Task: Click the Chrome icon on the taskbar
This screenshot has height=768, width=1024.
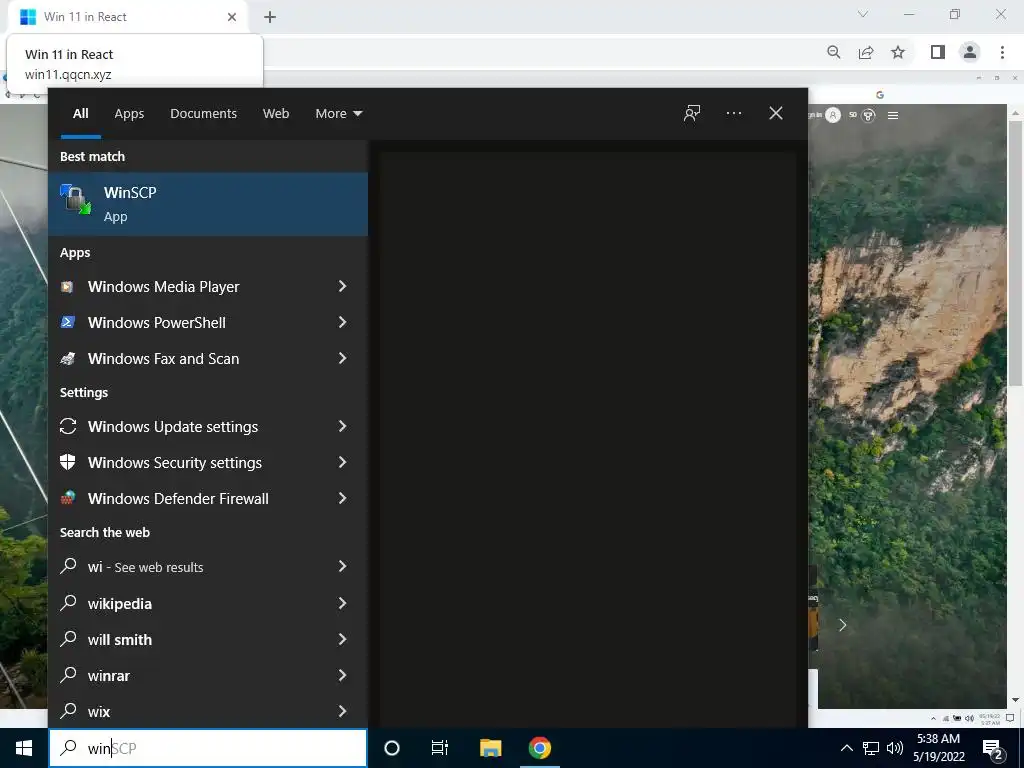Action: [x=539, y=748]
